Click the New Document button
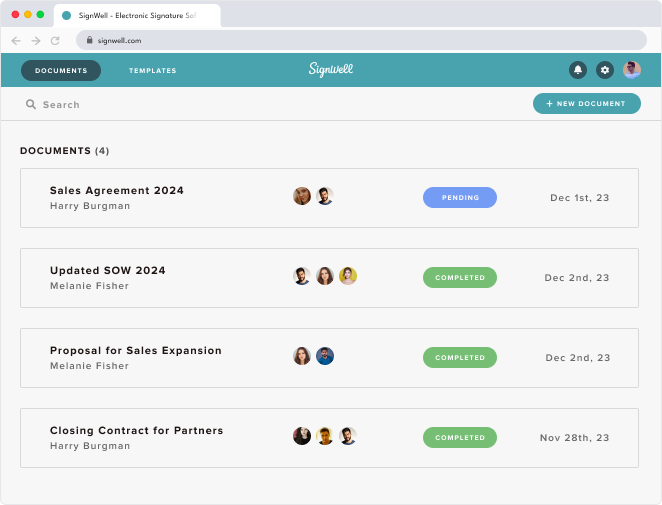The width and height of the screenshot is (662, 505). coord(586,104)
